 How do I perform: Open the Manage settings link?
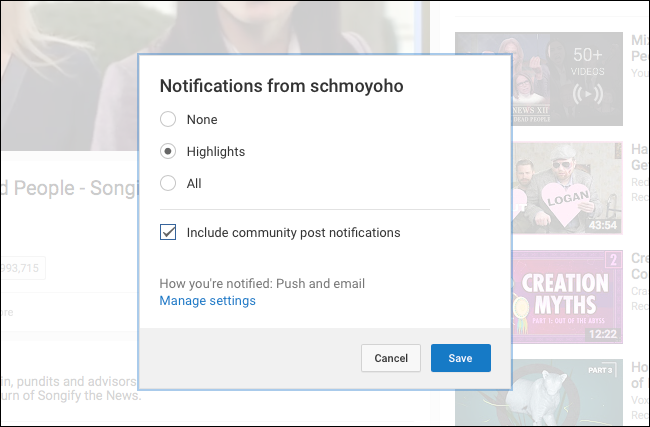207,301
